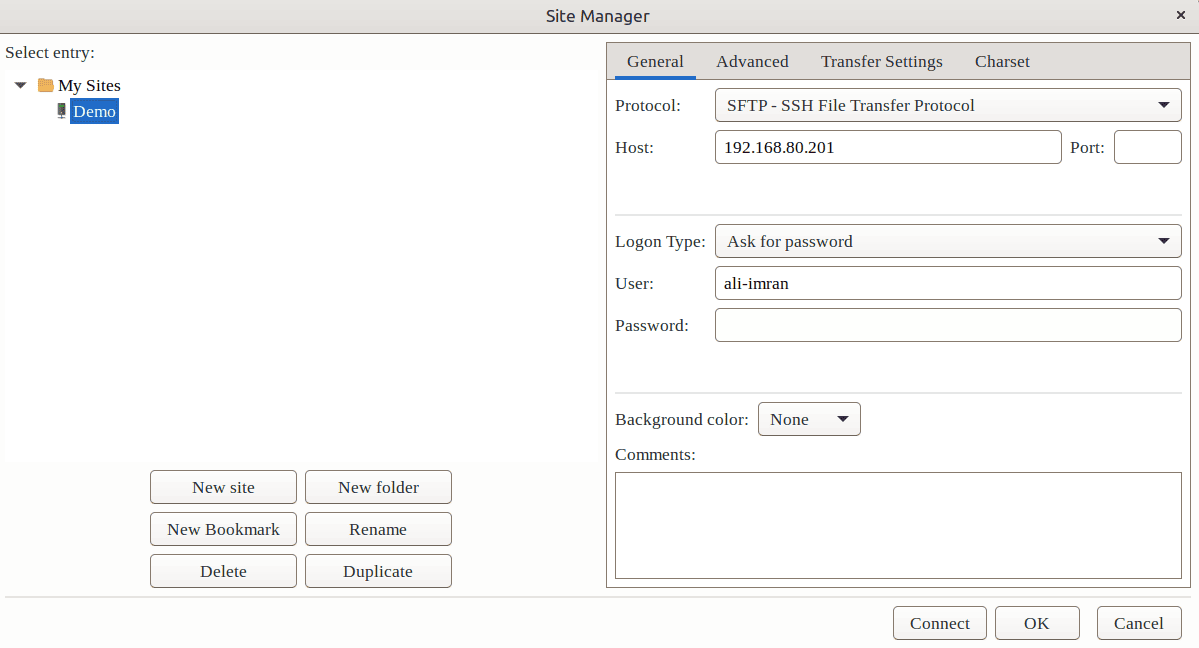Viewport: 1199px width, 648px height.
Task: Select the My Sites folder label
Action: (89, 85)
